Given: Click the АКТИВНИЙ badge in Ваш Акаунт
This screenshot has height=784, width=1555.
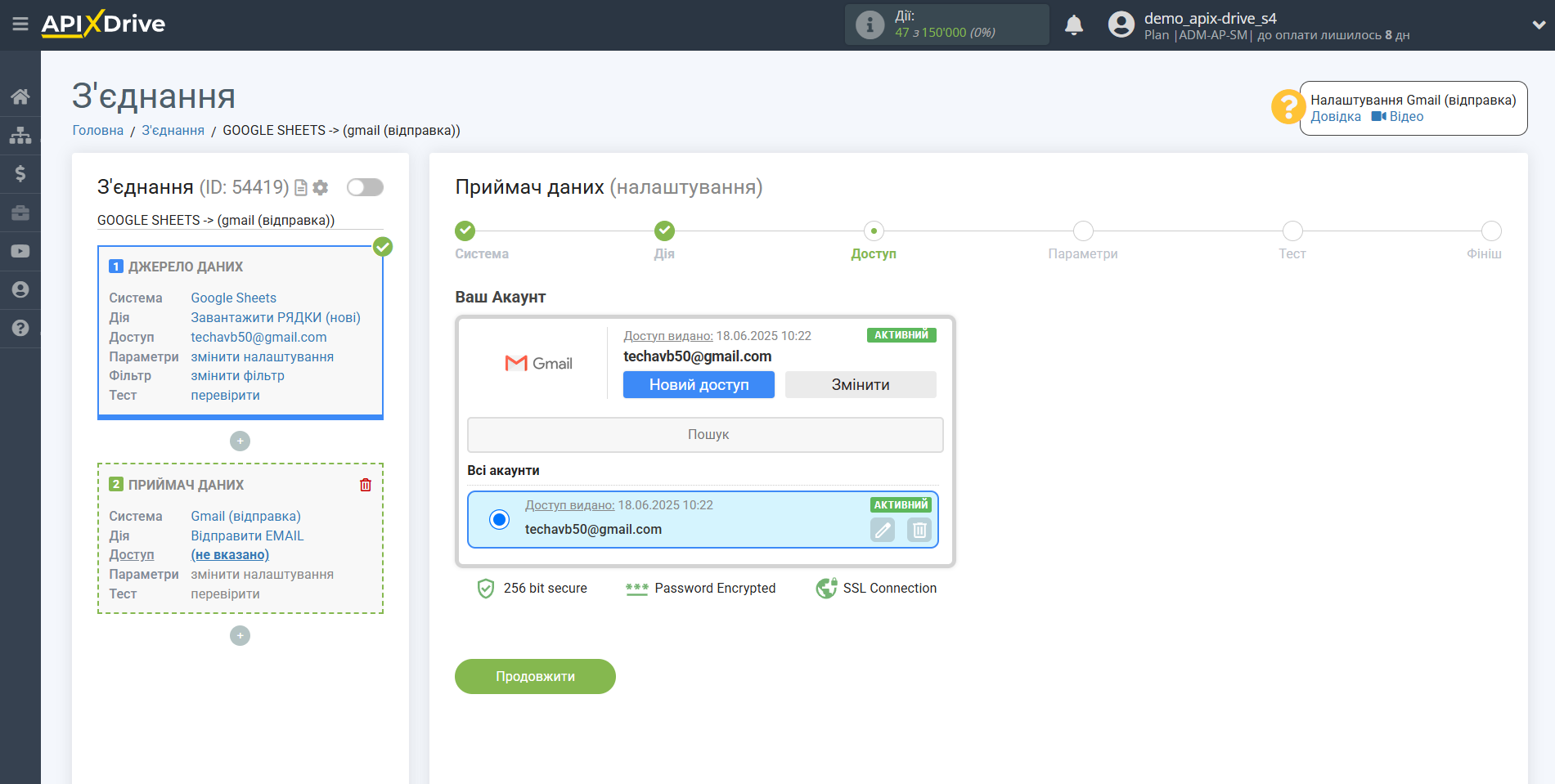Looking at the screenshot, I should pyautogui.click(x=901, y=335).
